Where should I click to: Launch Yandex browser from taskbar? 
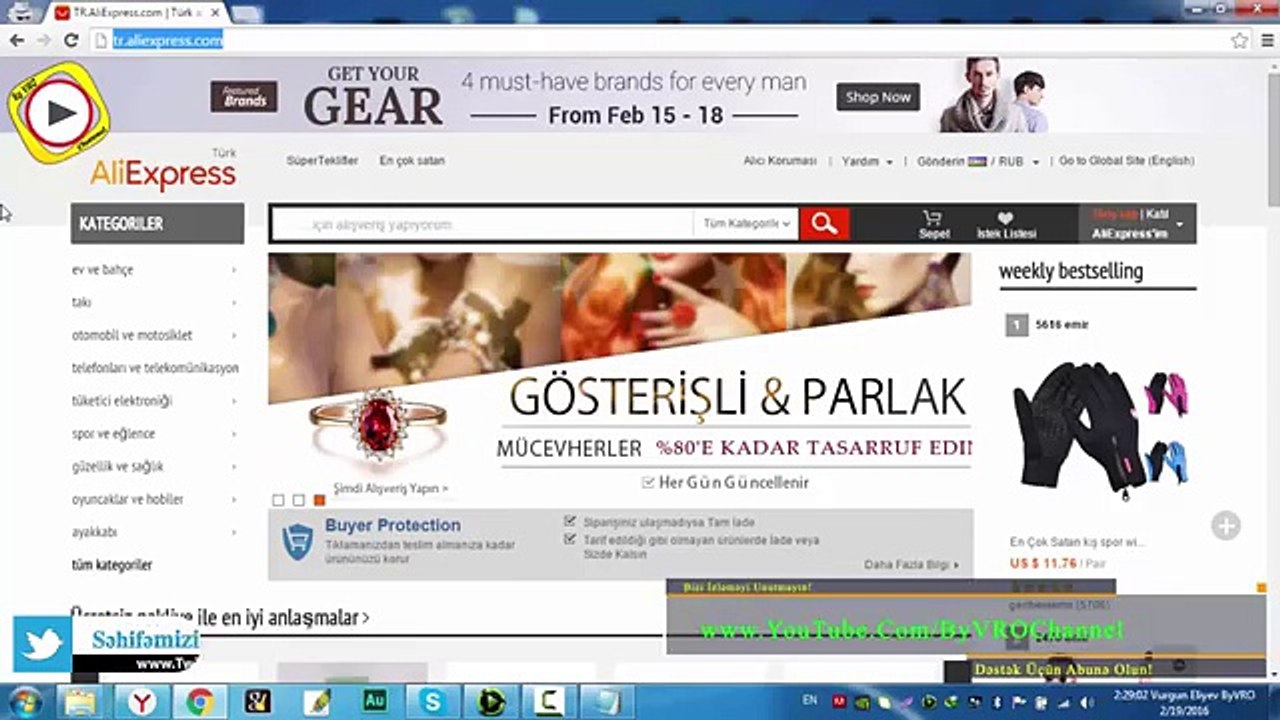141,702
